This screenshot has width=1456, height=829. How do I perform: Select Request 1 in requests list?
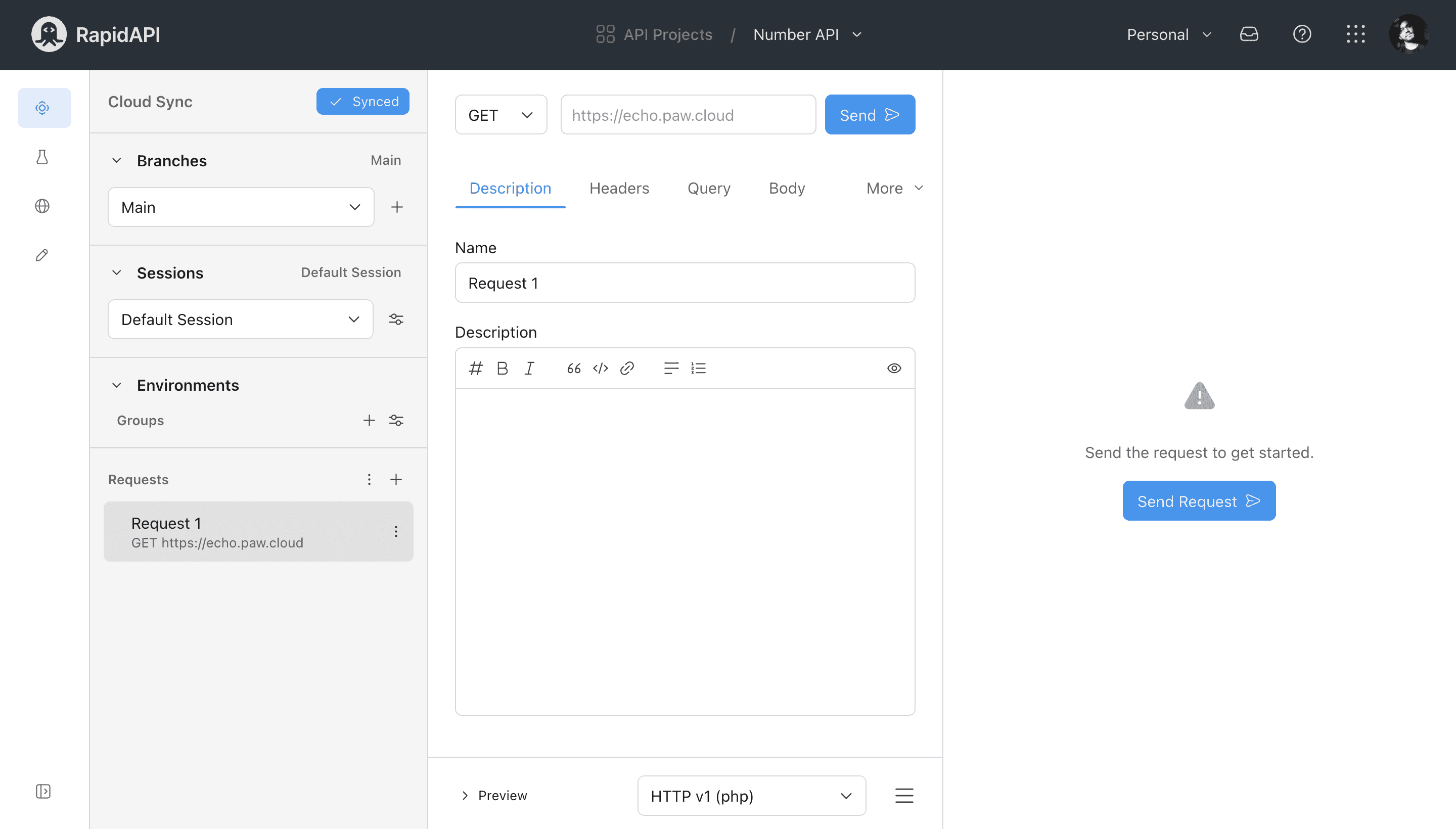click(258, 531)
